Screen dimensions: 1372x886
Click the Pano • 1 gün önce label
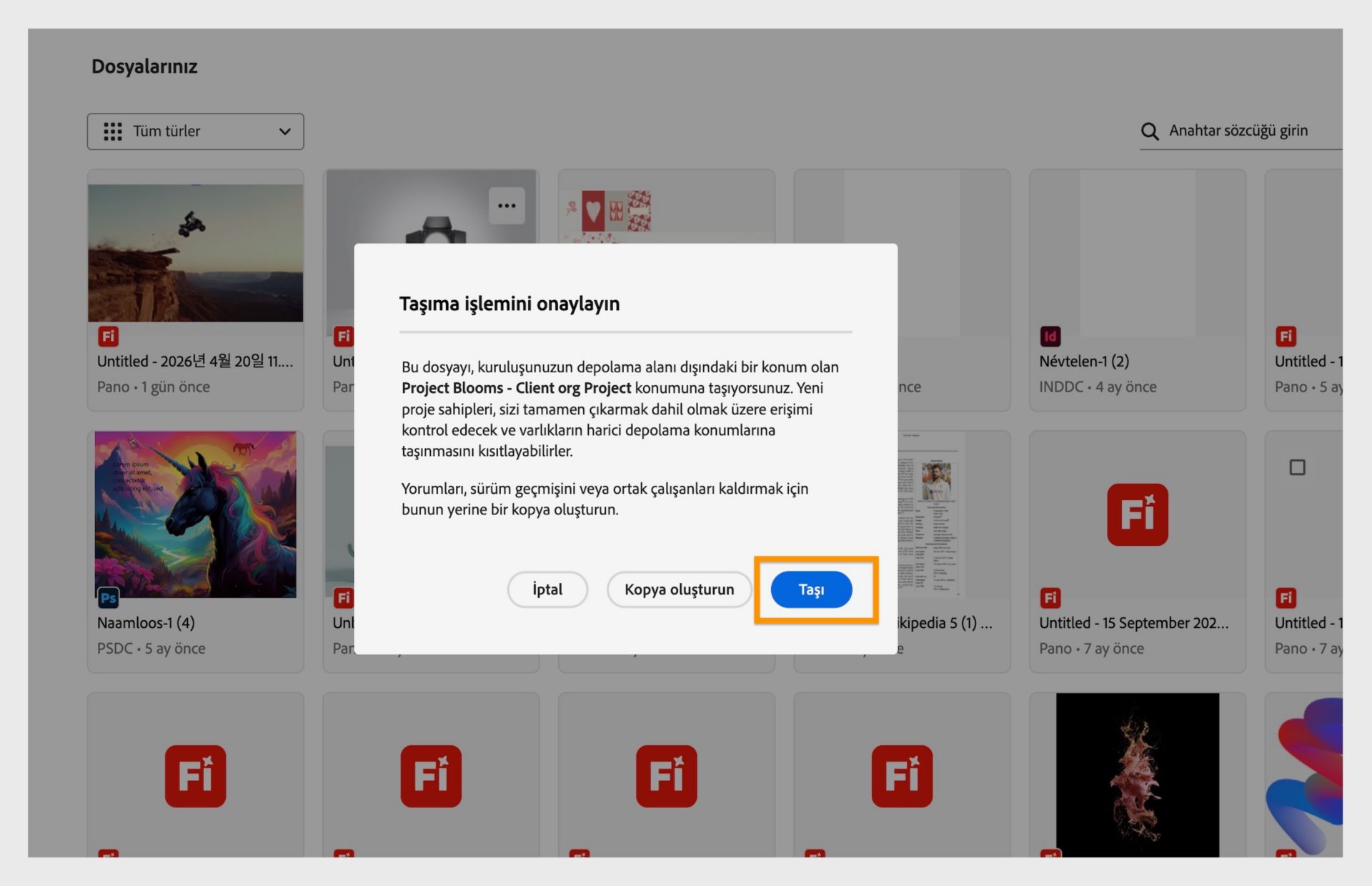pyautogui.click(x=154, y=387)
